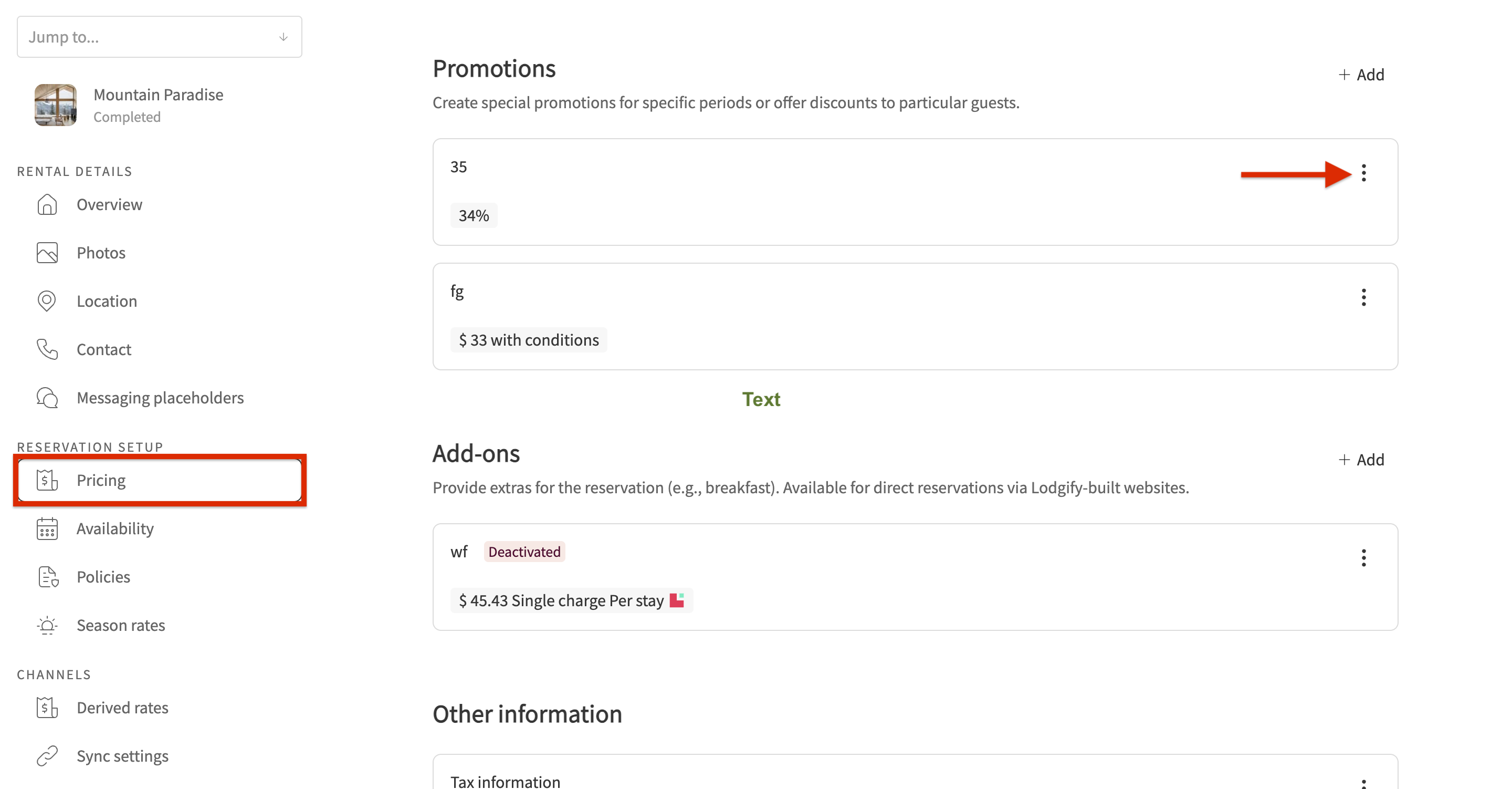Image resolution: width=1512 pixels, height=789 pixels.
Task: Click the Photos image icon
Action: [47, 253]
